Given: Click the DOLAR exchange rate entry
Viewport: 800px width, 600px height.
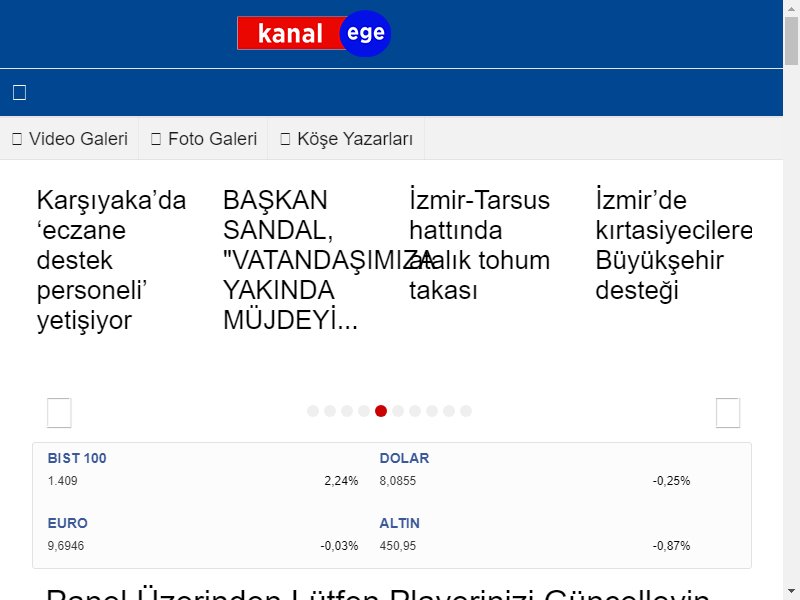Looking at the screenshot, I should [404, 459].
